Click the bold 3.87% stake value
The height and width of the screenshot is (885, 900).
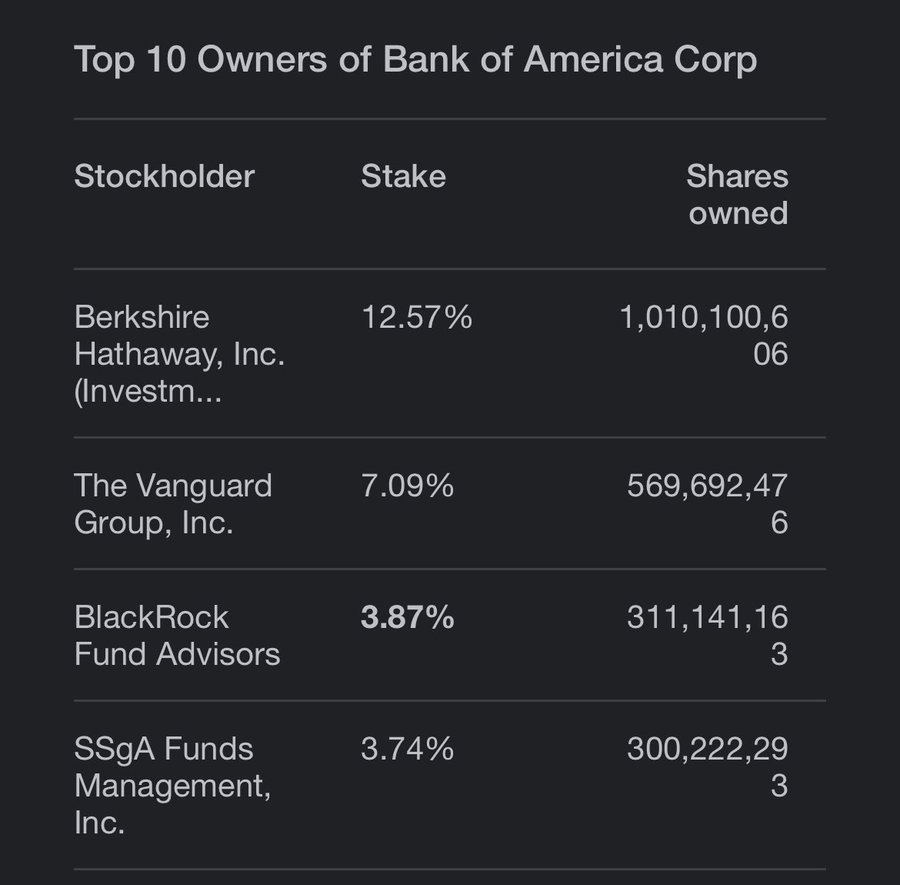[x=407, y=617]
